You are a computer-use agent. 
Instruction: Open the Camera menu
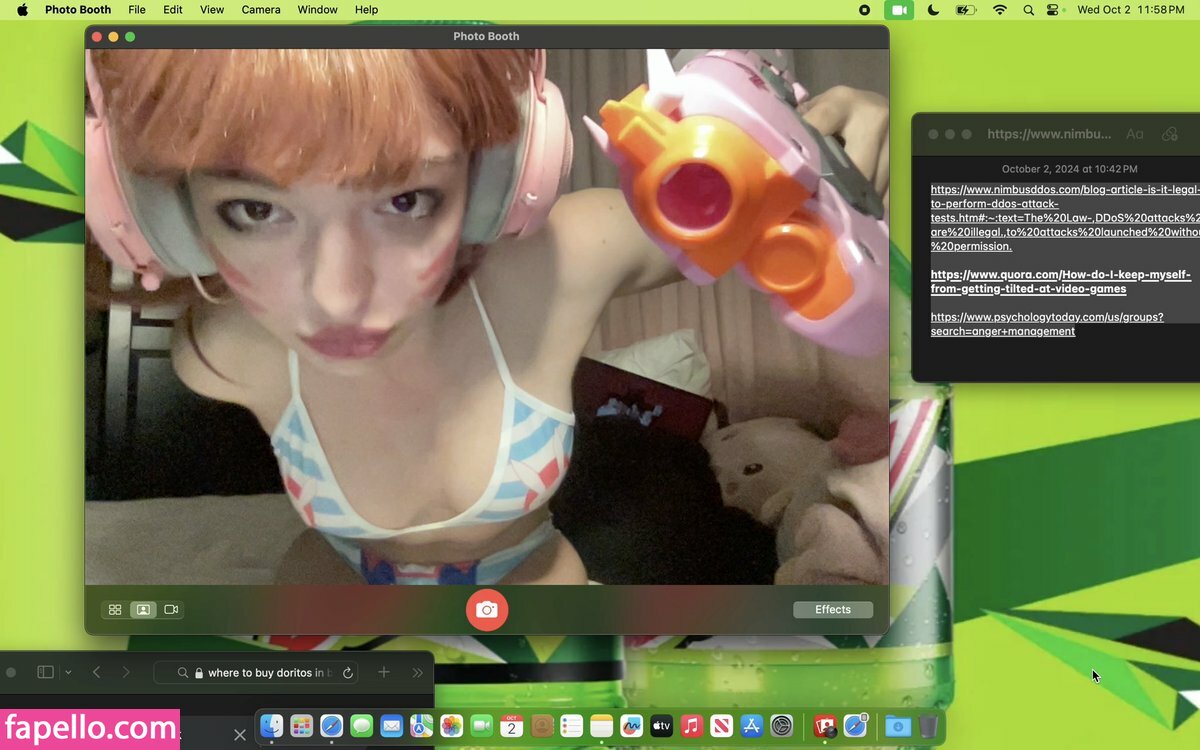pyautogui.click(x=261, y=10)
